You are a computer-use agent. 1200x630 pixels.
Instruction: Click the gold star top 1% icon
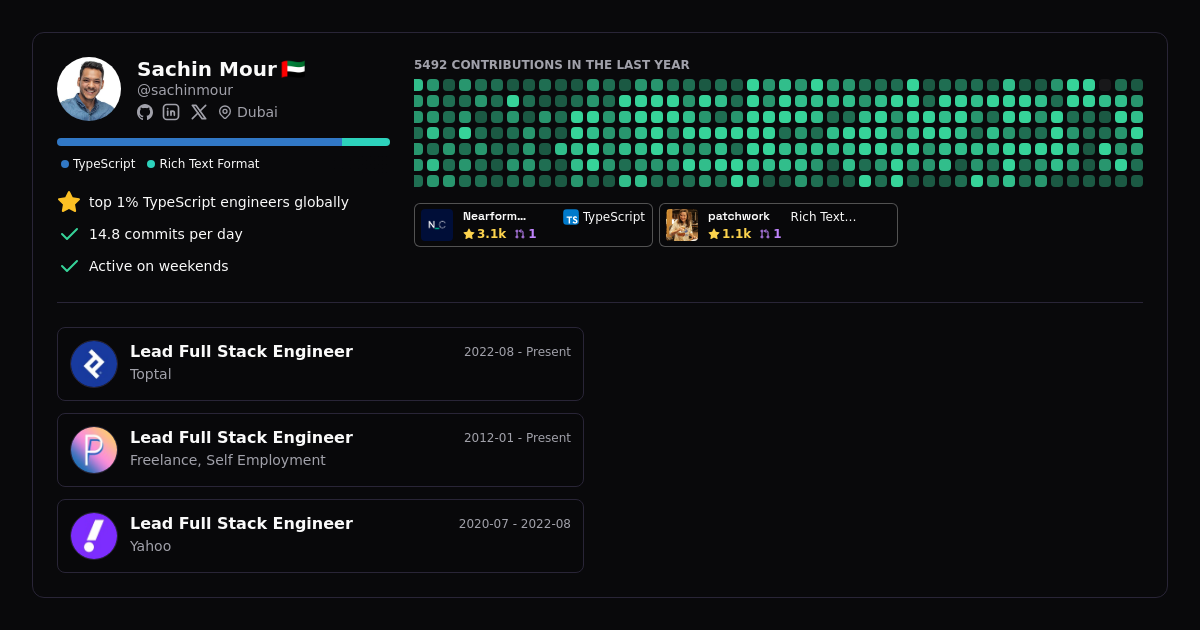[x=69, y=202]
